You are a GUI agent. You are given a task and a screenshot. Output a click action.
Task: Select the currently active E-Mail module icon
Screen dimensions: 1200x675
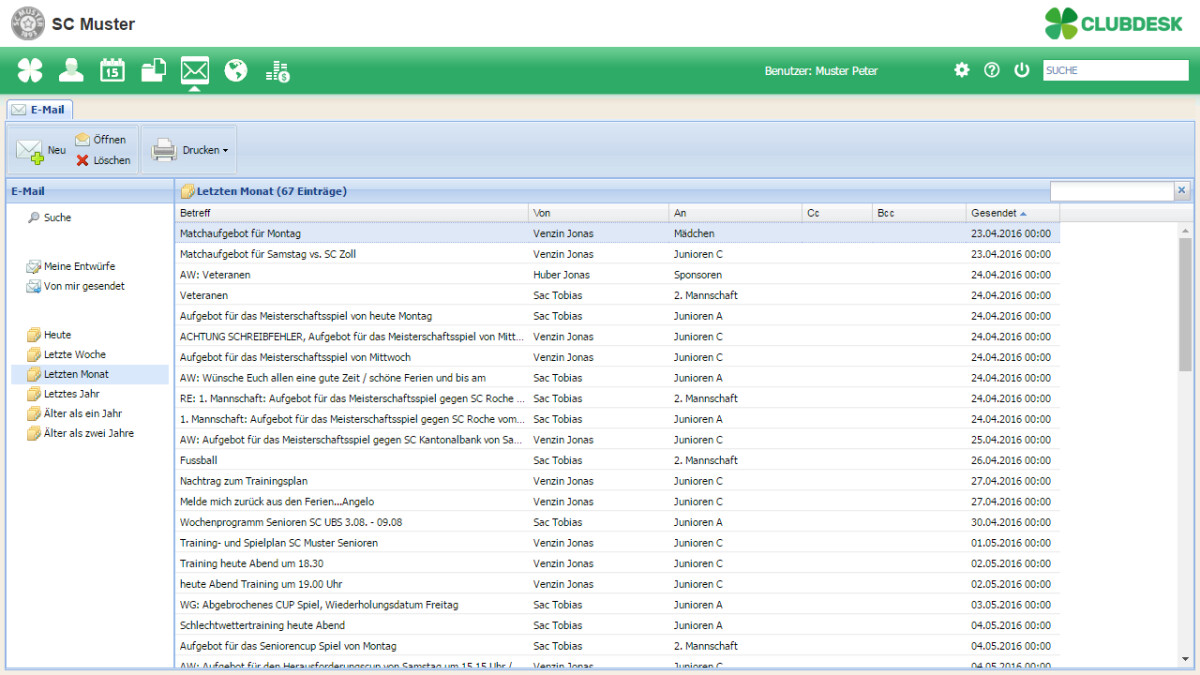[194, 70]
